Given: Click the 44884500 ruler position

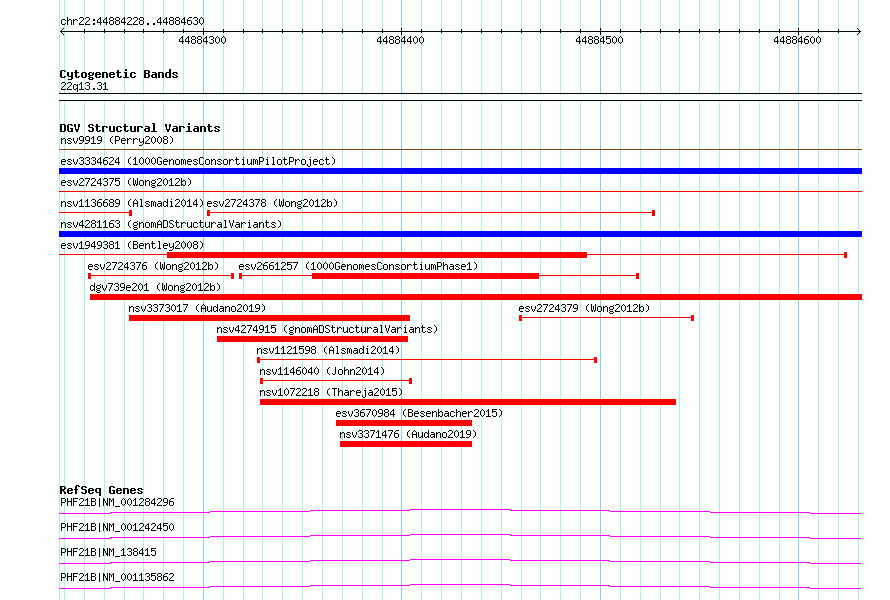Looking at the screenshot, I should coord(599,40).
